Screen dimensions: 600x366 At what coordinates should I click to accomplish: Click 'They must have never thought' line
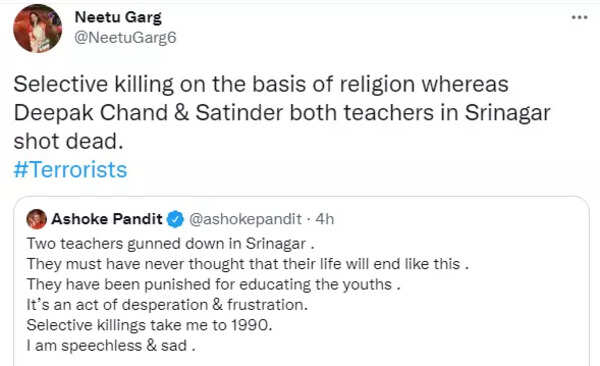tap(248, 264)
